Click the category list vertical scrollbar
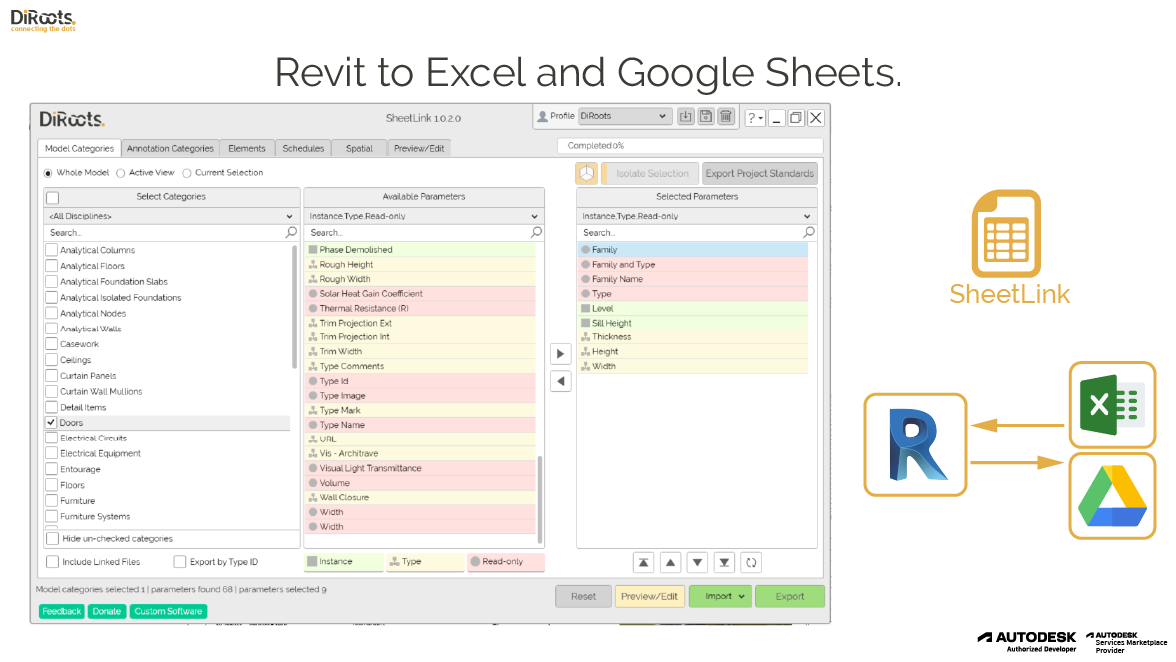1176x662 pixels. pos(294,306)
